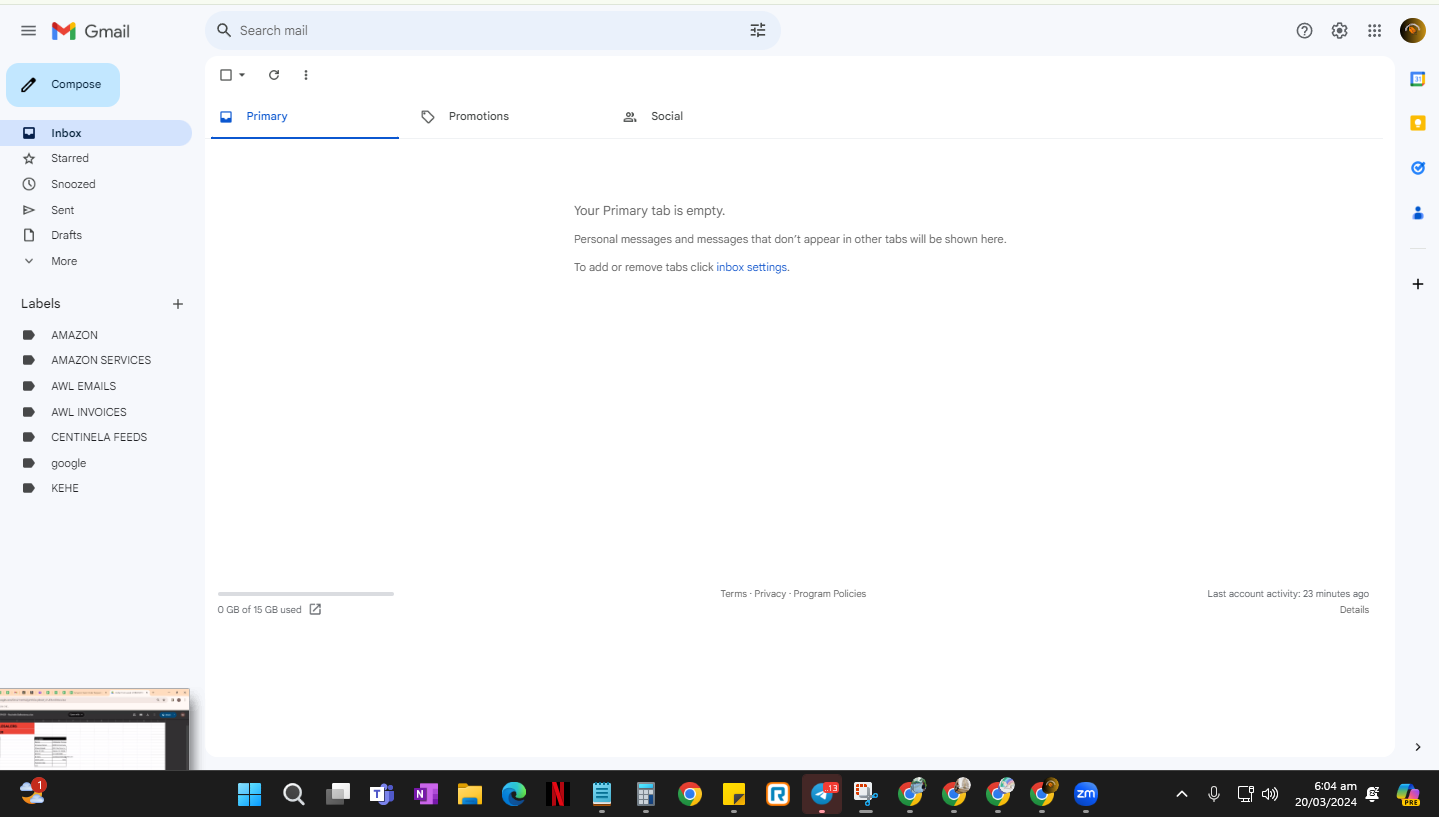Open the Windows Start menu
The image size is (1439, 817).
click(x=249, y=795)
